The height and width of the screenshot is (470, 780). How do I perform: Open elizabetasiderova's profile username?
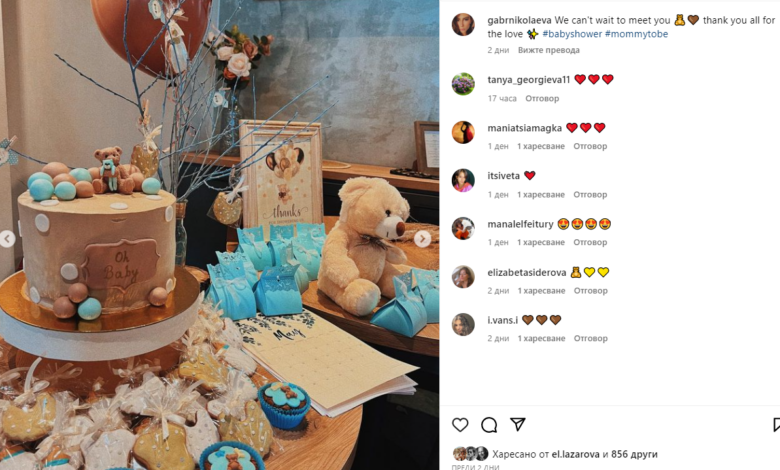click(x=527, y=273)
